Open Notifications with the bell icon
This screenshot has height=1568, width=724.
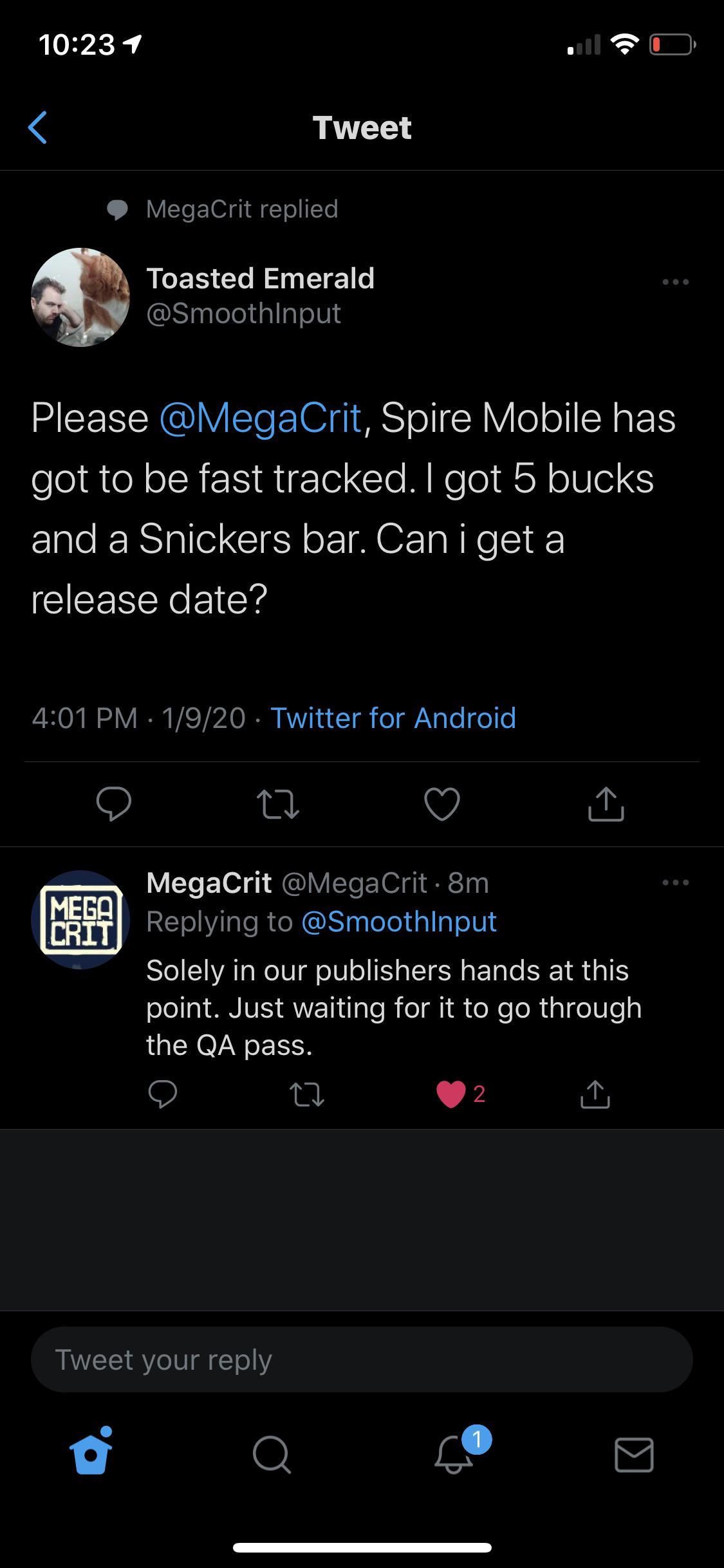click(x=452, y=1456)
